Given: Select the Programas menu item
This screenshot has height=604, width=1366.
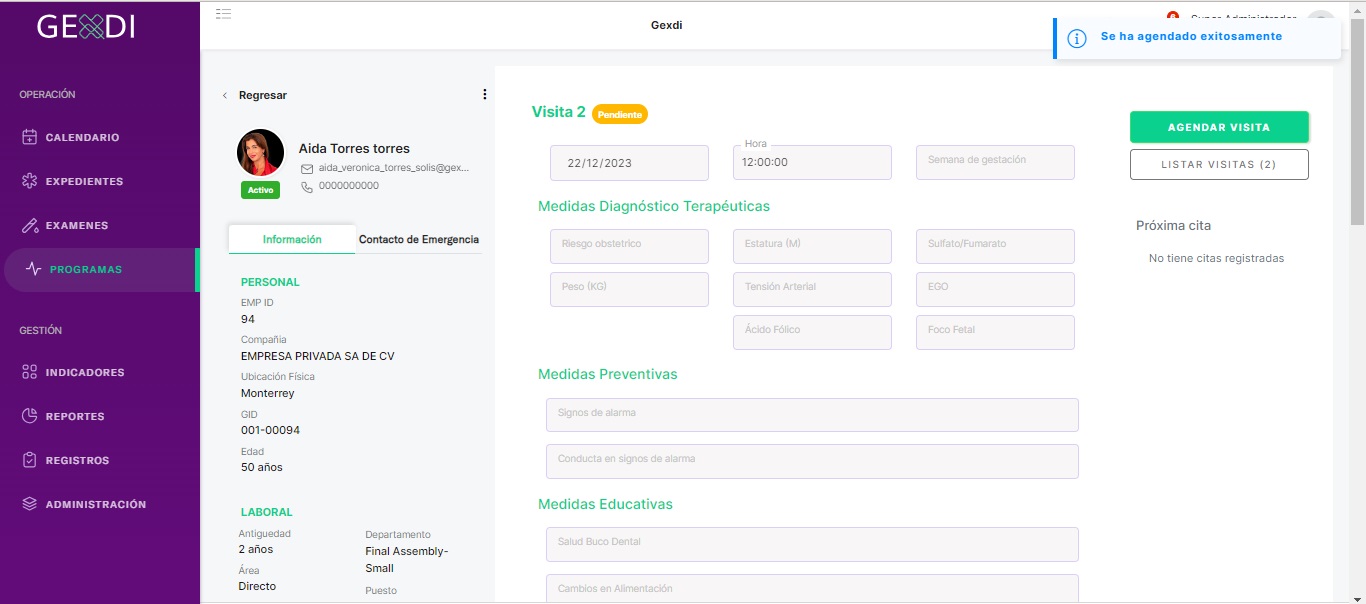Looking at the screenshot, I should pos(100,270).
